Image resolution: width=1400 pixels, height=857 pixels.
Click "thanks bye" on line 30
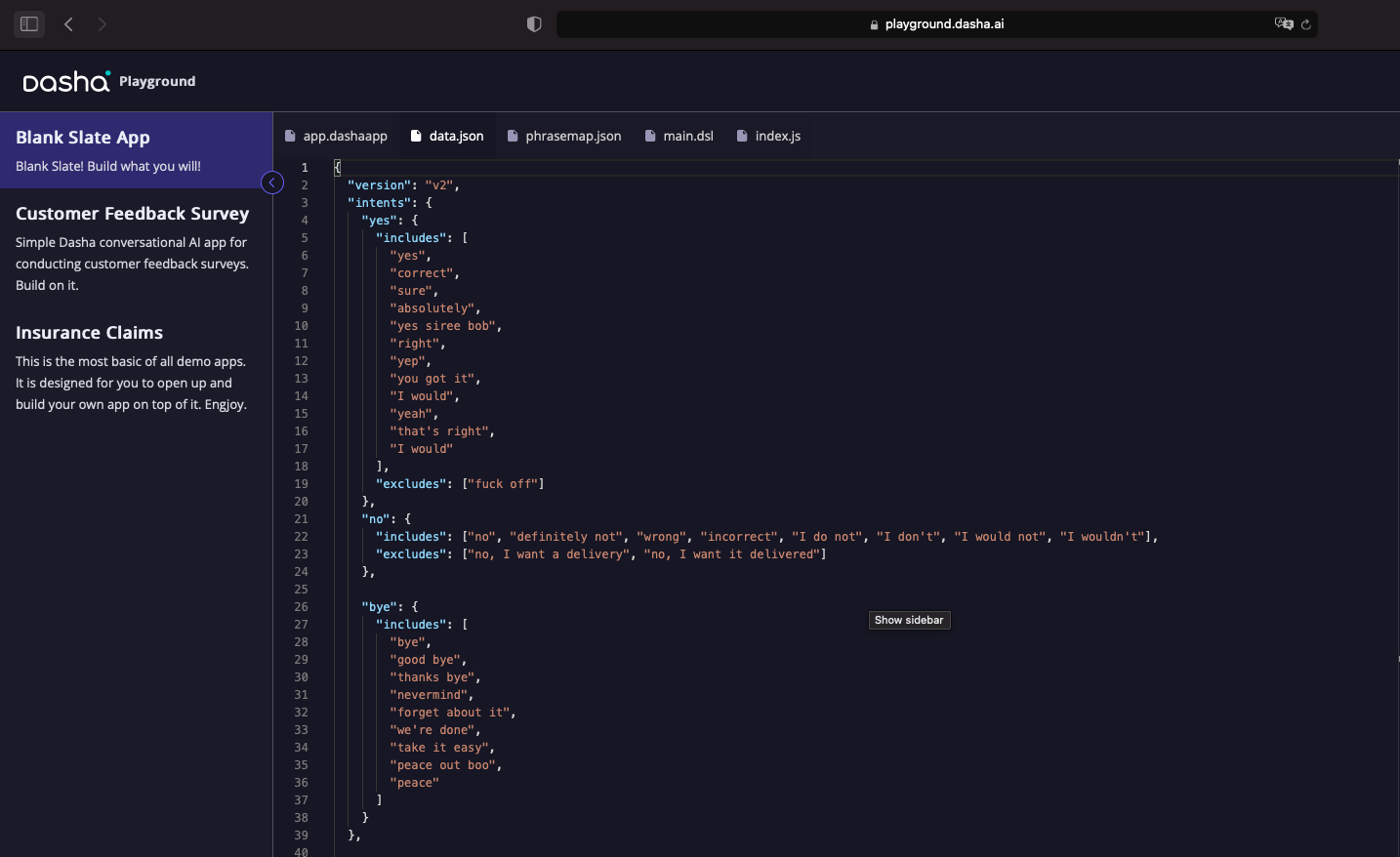click(x=432, y=677)
